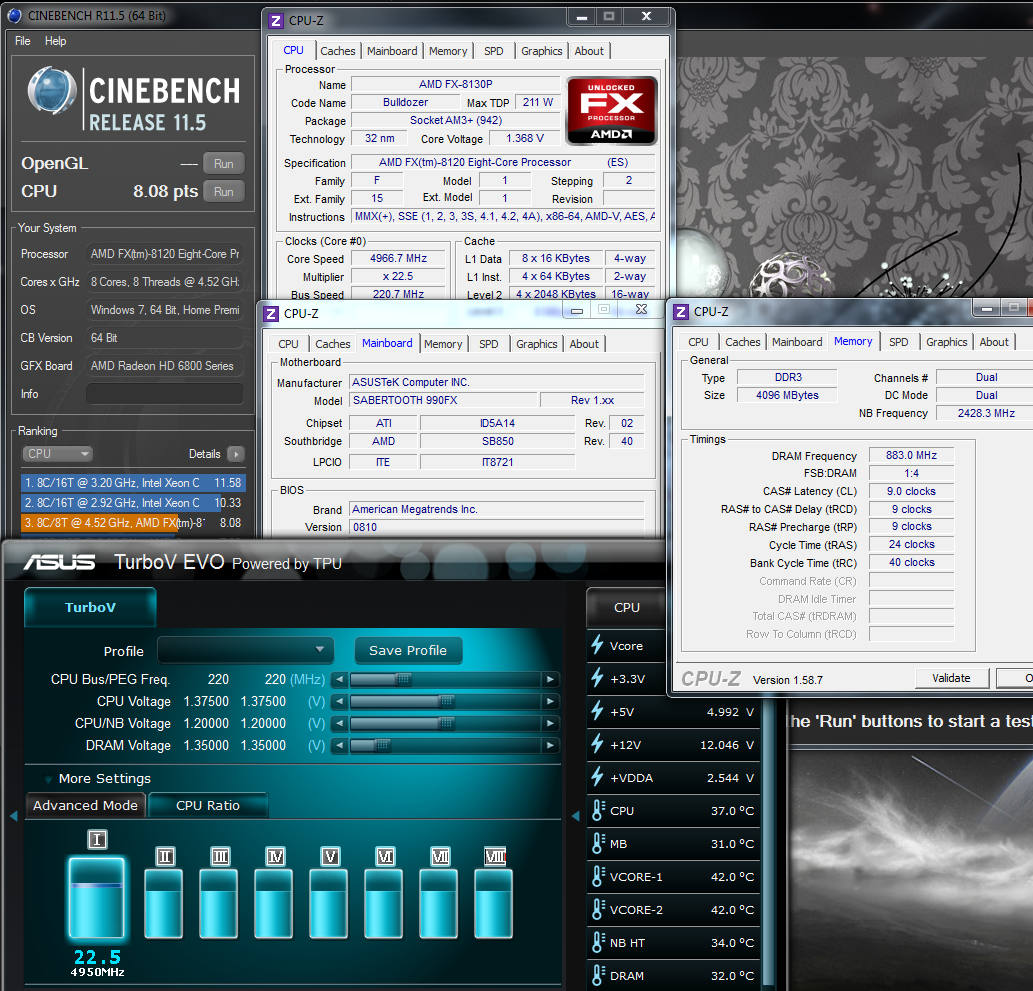Click the DRAM thermometer icon
The height and width of the screenshot is (991, 1033).
598,975
